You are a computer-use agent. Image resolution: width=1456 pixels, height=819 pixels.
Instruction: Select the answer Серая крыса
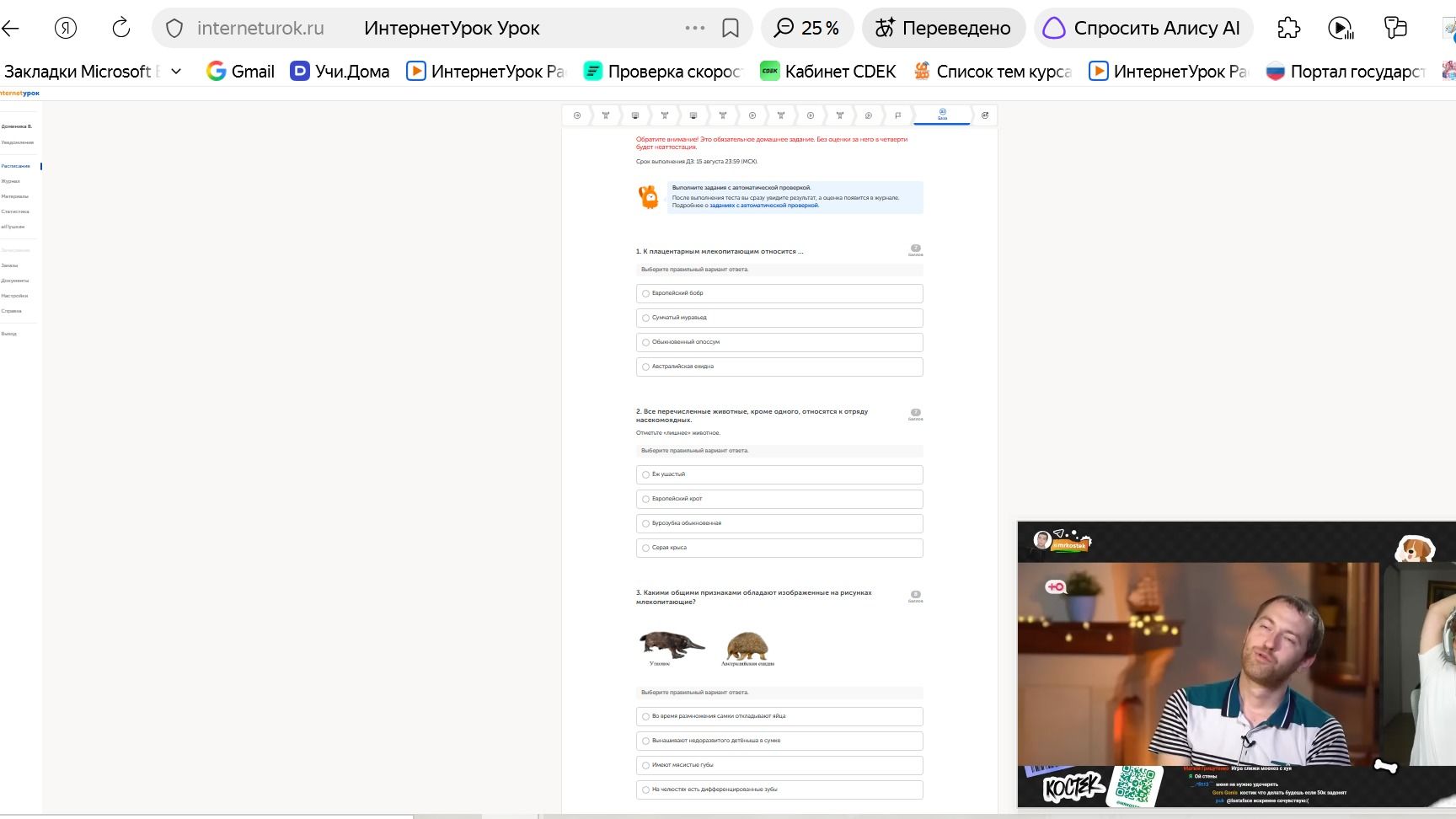(779, 548)
